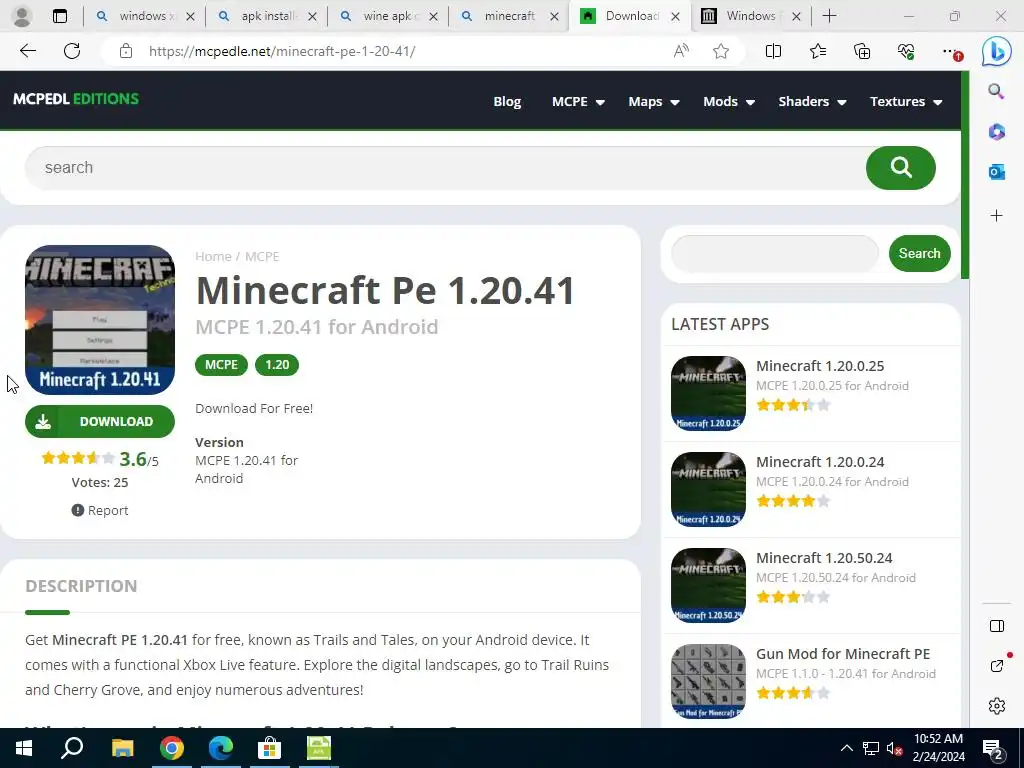Expand the Shaders dropdown

click(812, 101)
